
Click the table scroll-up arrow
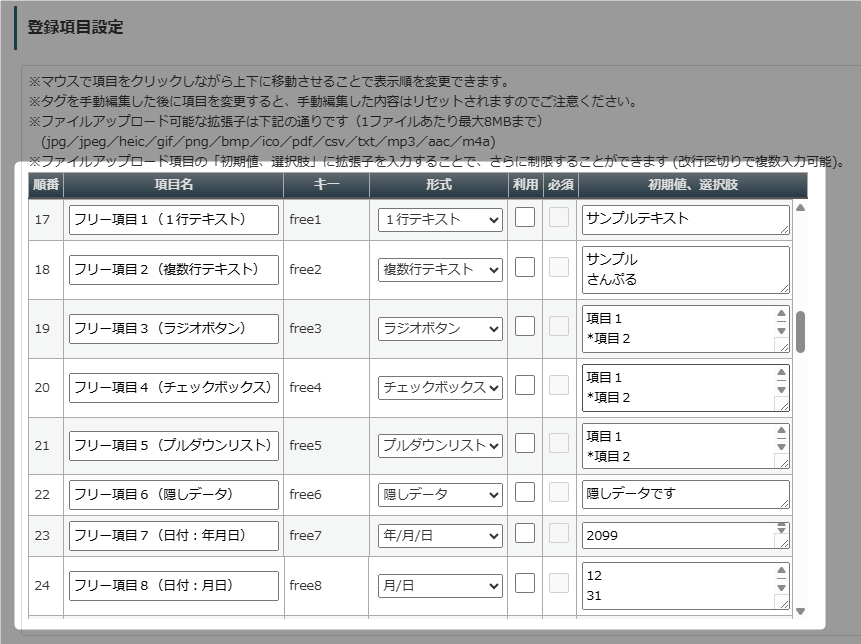point(801,208)
